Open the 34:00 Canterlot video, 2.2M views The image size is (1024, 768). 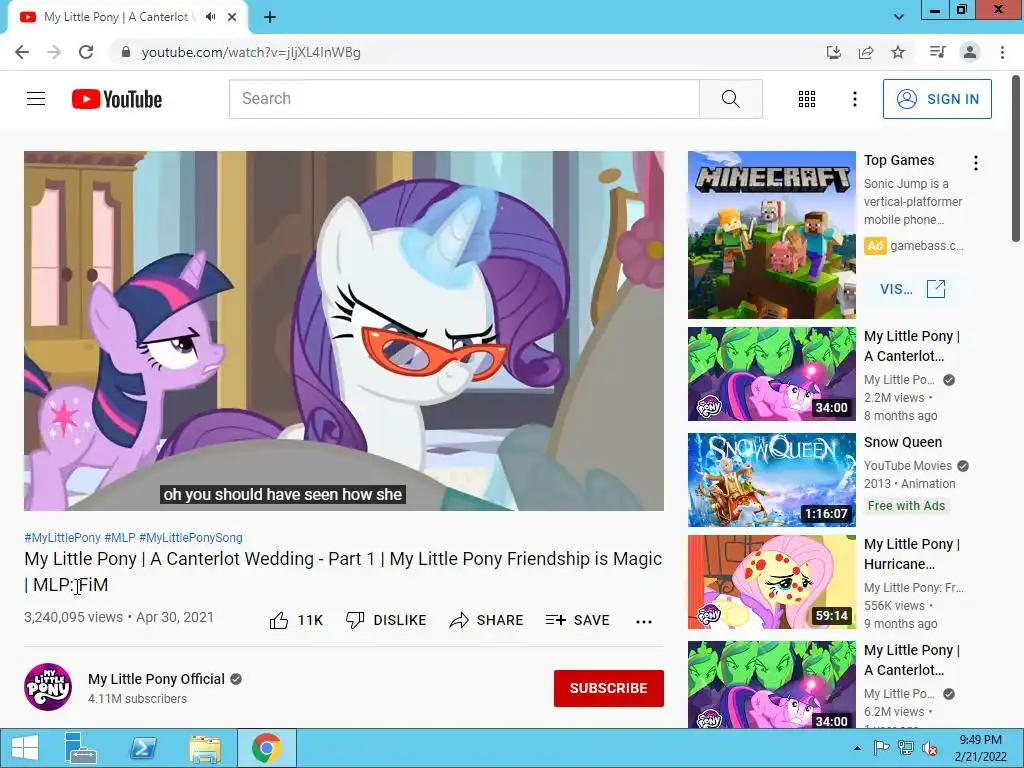point(771,374)
